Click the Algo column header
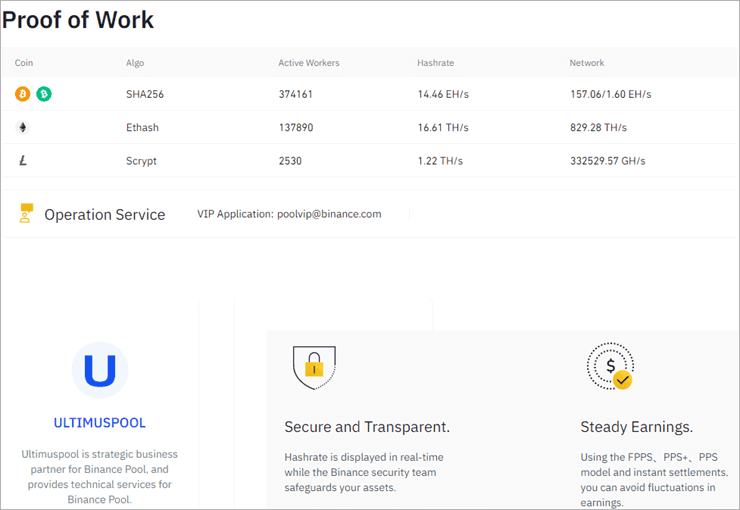Screen dimensions: 740x510 tap(135, 63)
